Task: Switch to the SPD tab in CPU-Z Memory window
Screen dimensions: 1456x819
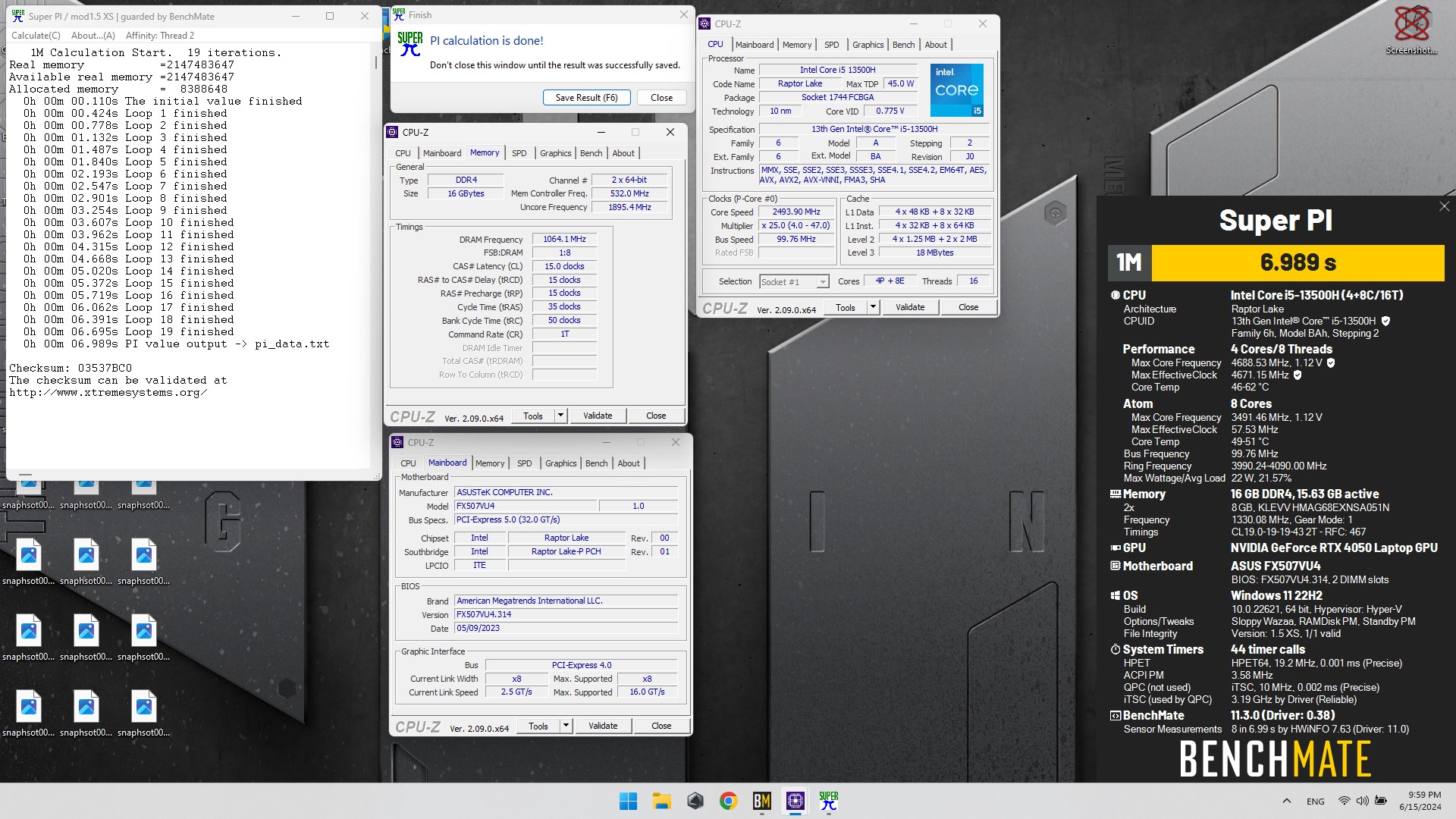Action: [519, 153]
